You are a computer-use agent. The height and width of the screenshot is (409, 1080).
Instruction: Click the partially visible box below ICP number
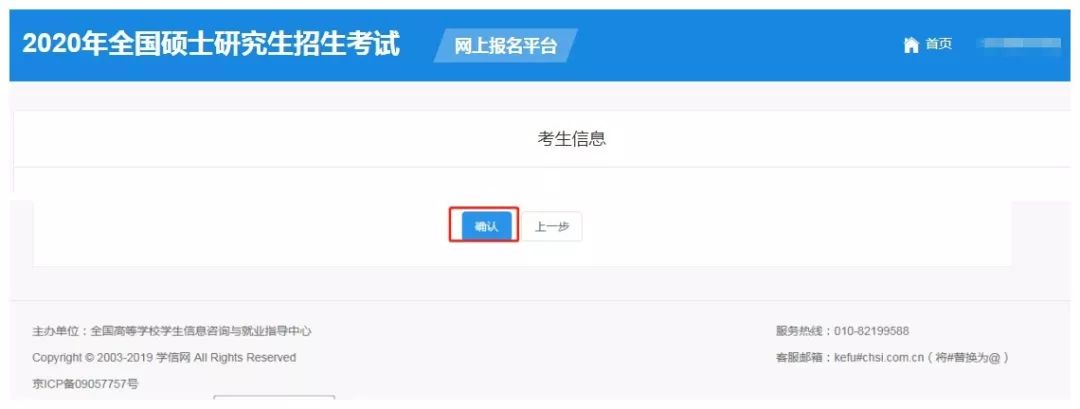(x=274, y=397)
